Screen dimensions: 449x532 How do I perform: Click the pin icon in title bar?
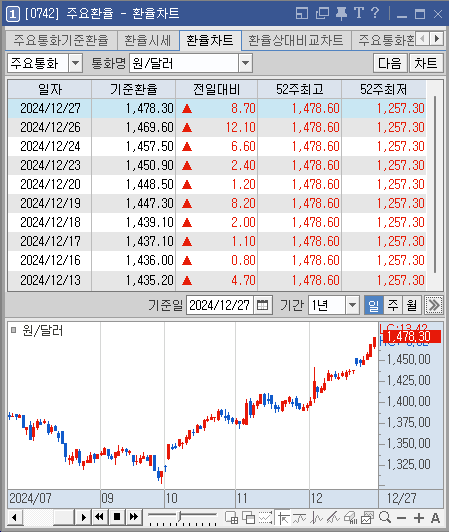point(341,14)
